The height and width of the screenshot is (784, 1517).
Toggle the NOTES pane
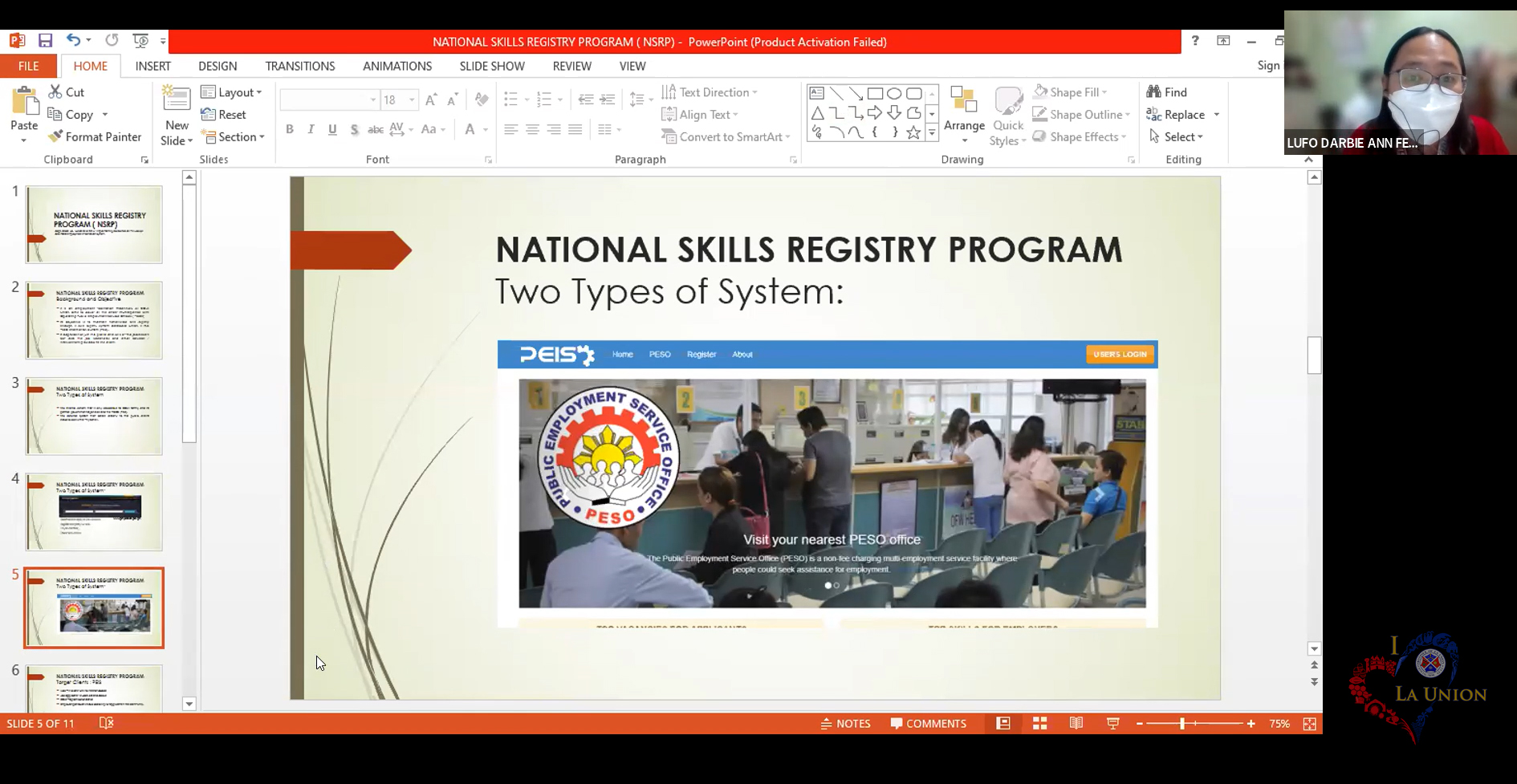tap(846, 724)
